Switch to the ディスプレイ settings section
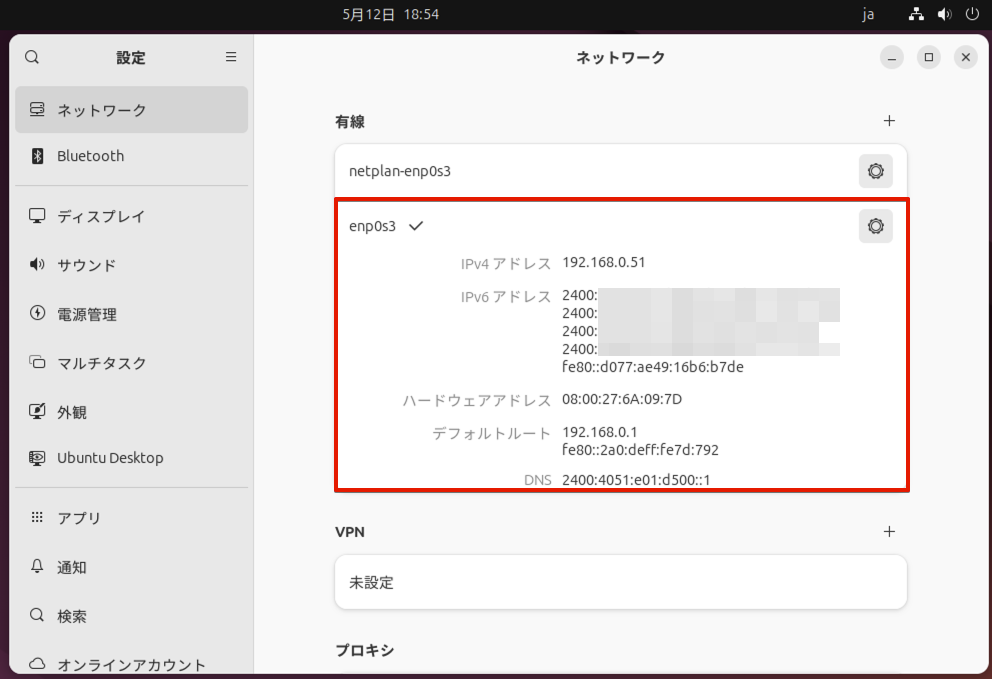 (102, 216)
